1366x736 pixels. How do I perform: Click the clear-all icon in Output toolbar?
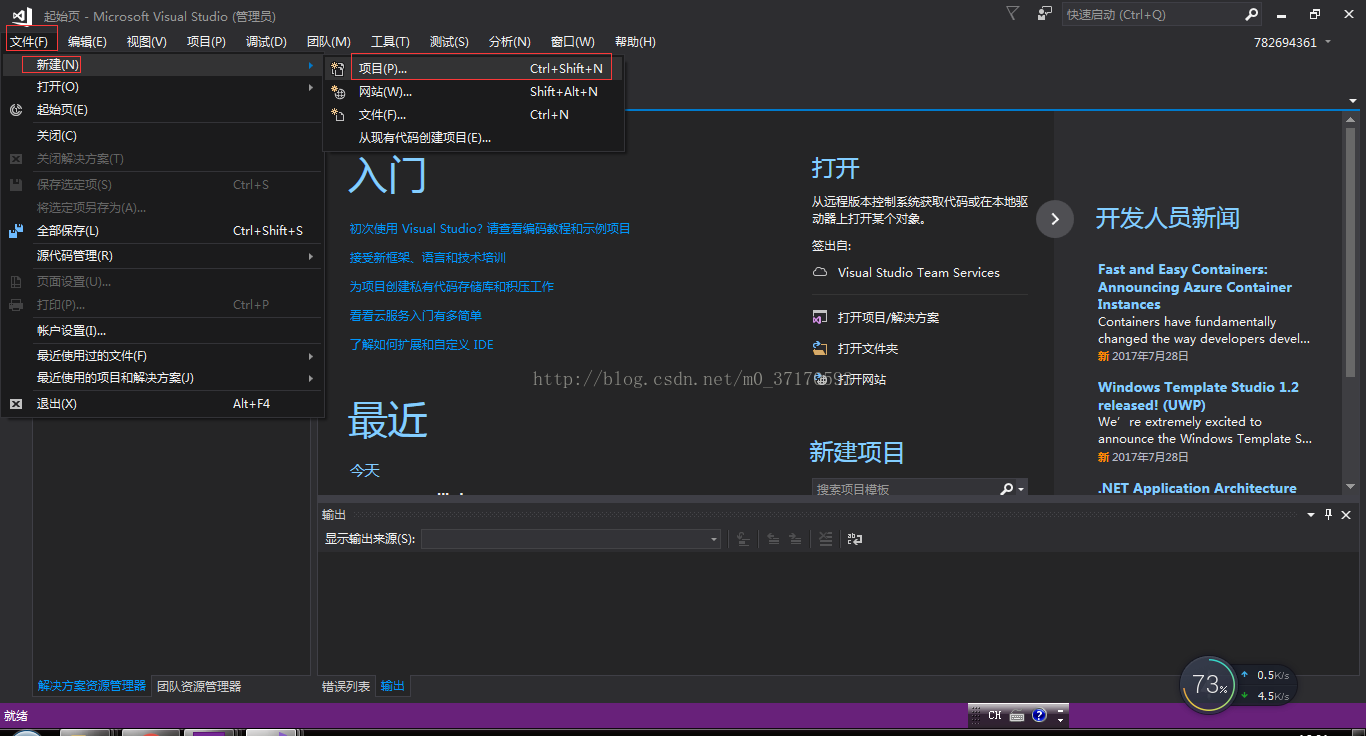click(825, 539)
